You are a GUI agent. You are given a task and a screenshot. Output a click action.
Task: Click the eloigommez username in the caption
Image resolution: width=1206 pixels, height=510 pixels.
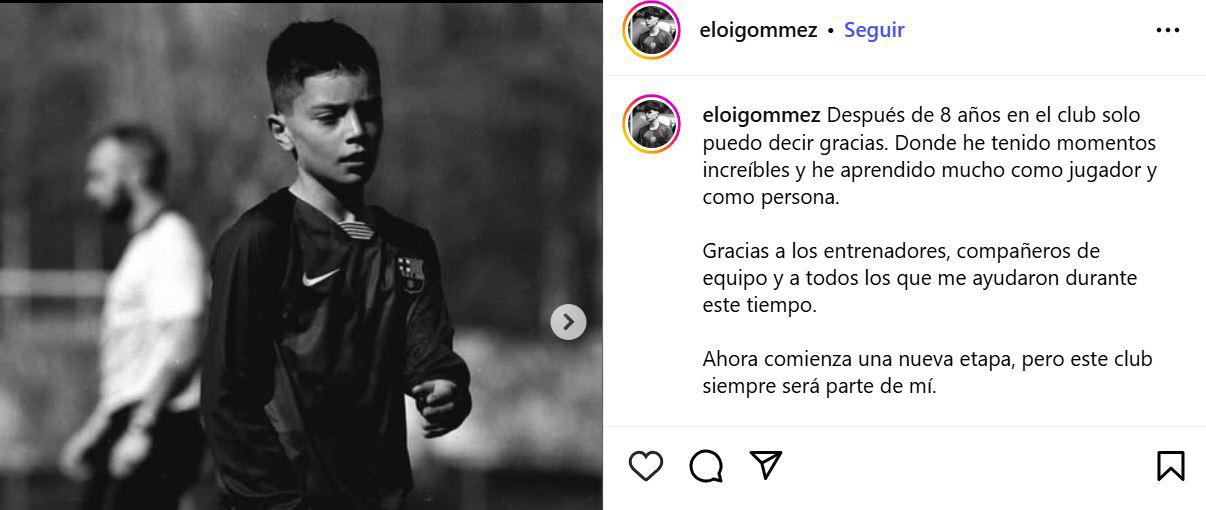[x=762, y=115]
